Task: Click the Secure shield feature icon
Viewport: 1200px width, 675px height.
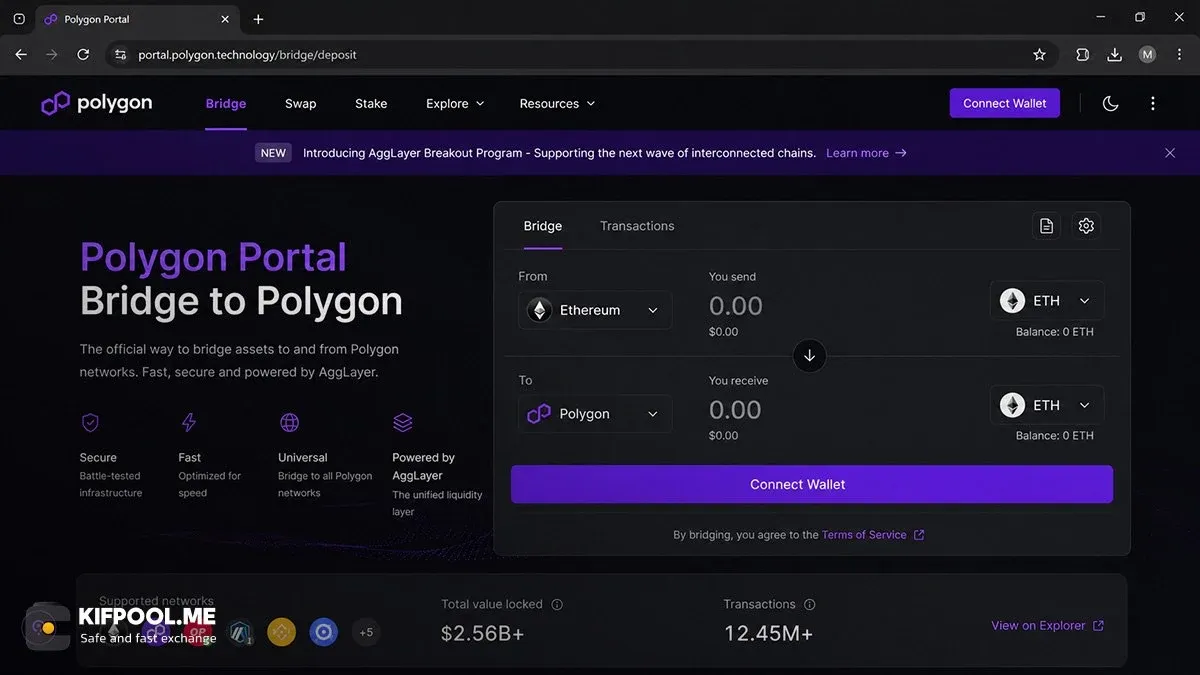Action: click(x=90, y=422)
